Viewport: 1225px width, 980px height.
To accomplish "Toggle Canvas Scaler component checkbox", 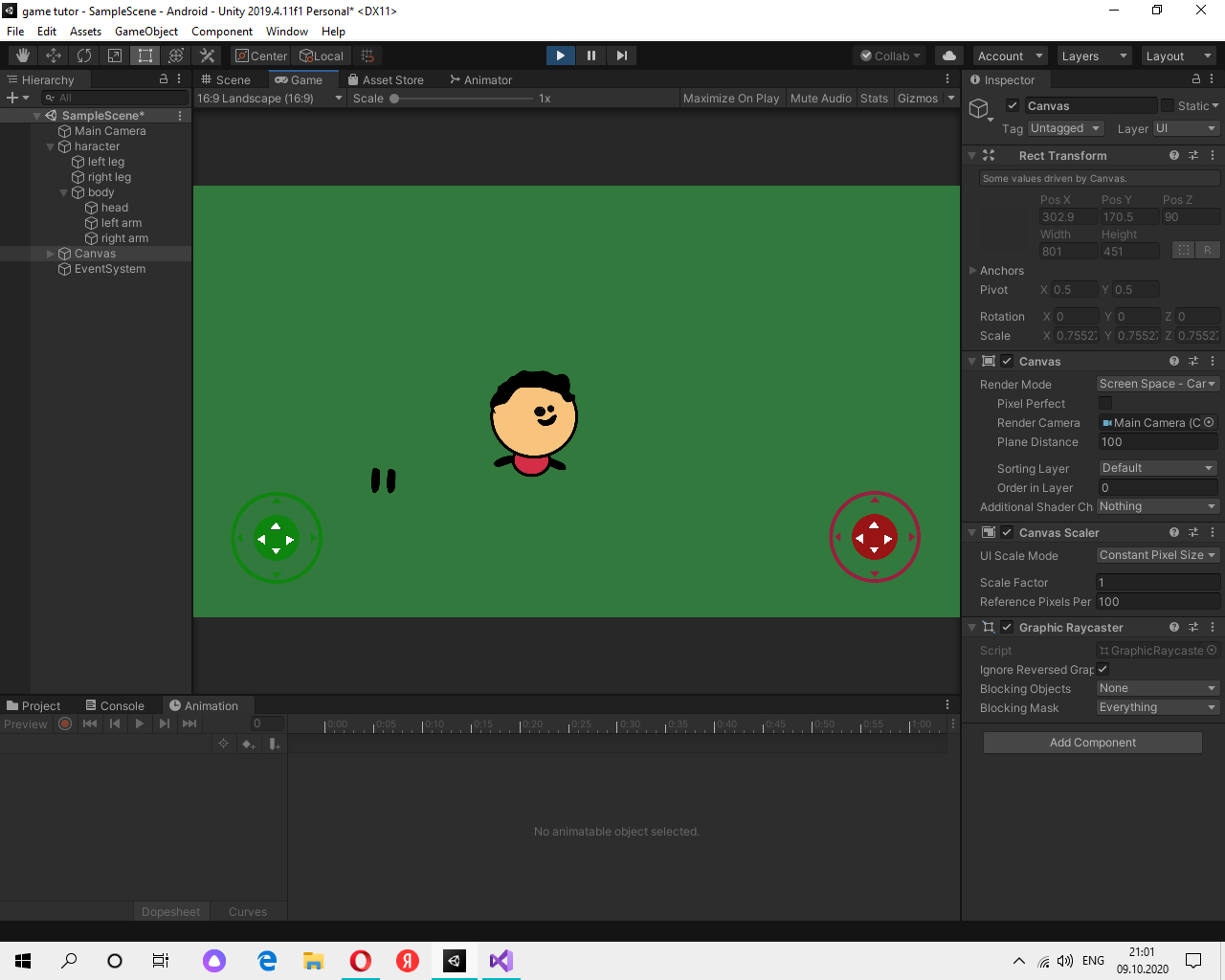I will (1007, 532).
